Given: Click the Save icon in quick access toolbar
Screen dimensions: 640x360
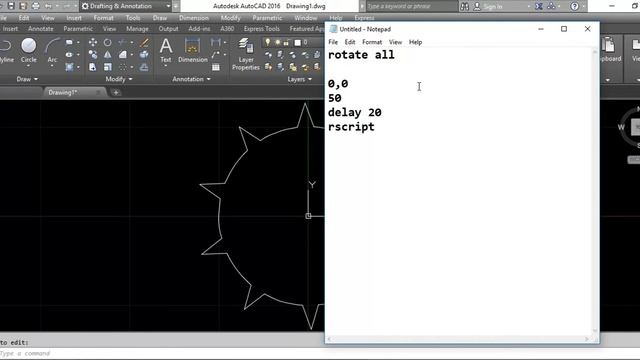Looking at the screenshot, I should [11, 6].
